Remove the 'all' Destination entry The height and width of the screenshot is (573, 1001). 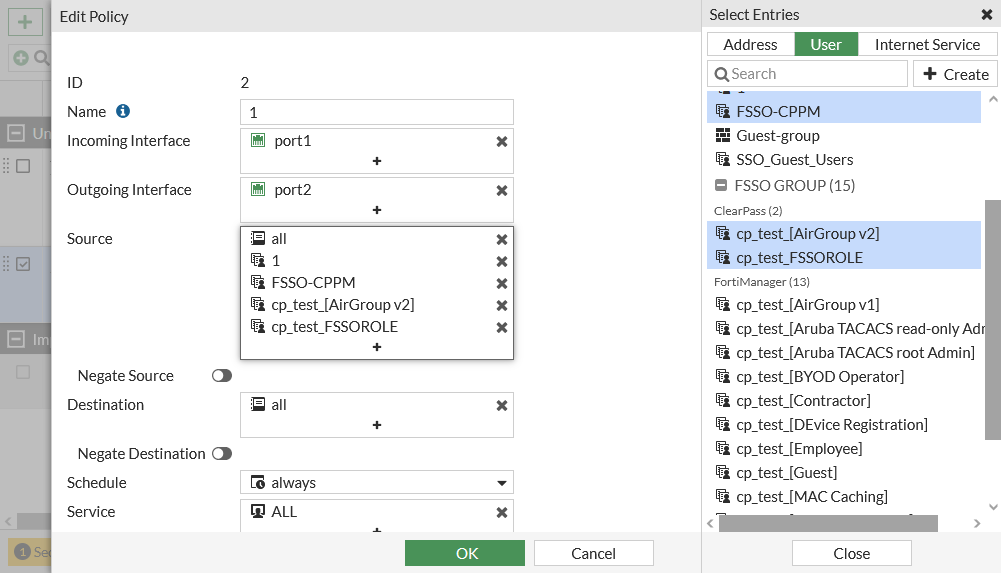tap(502, 406)
